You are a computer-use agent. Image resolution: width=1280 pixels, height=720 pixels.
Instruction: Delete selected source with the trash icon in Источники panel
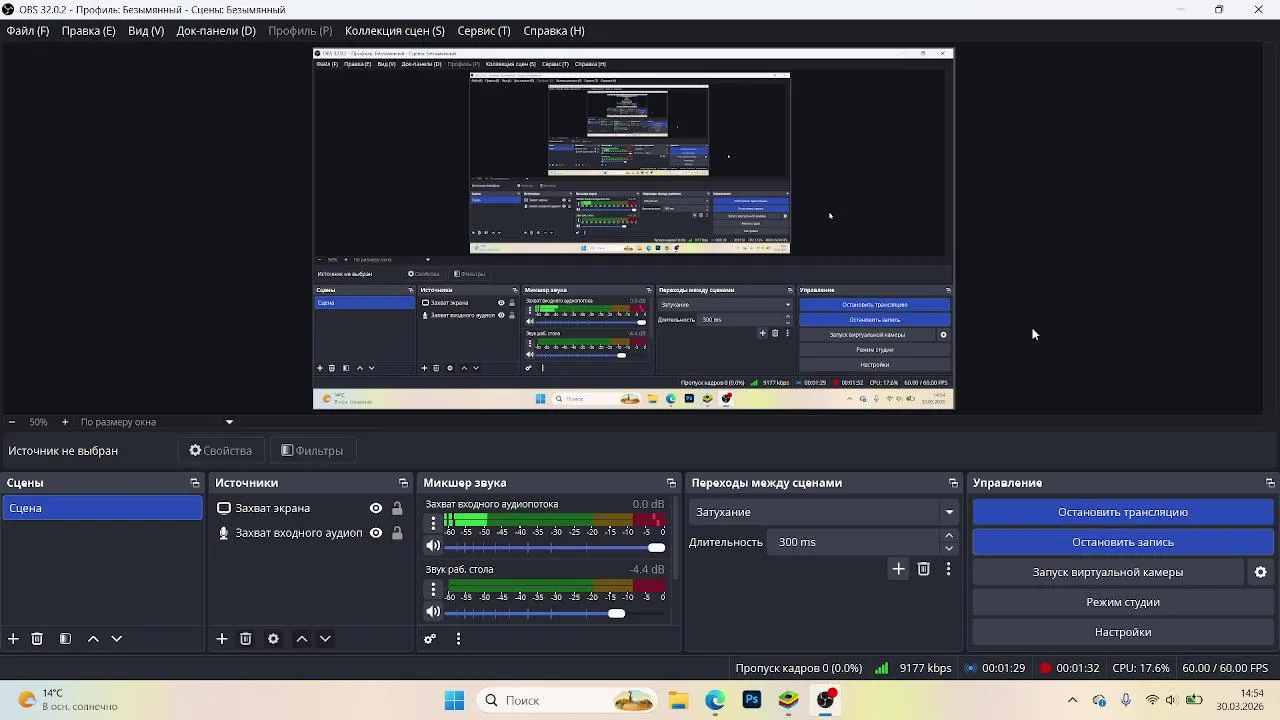(x=246, y=639)
